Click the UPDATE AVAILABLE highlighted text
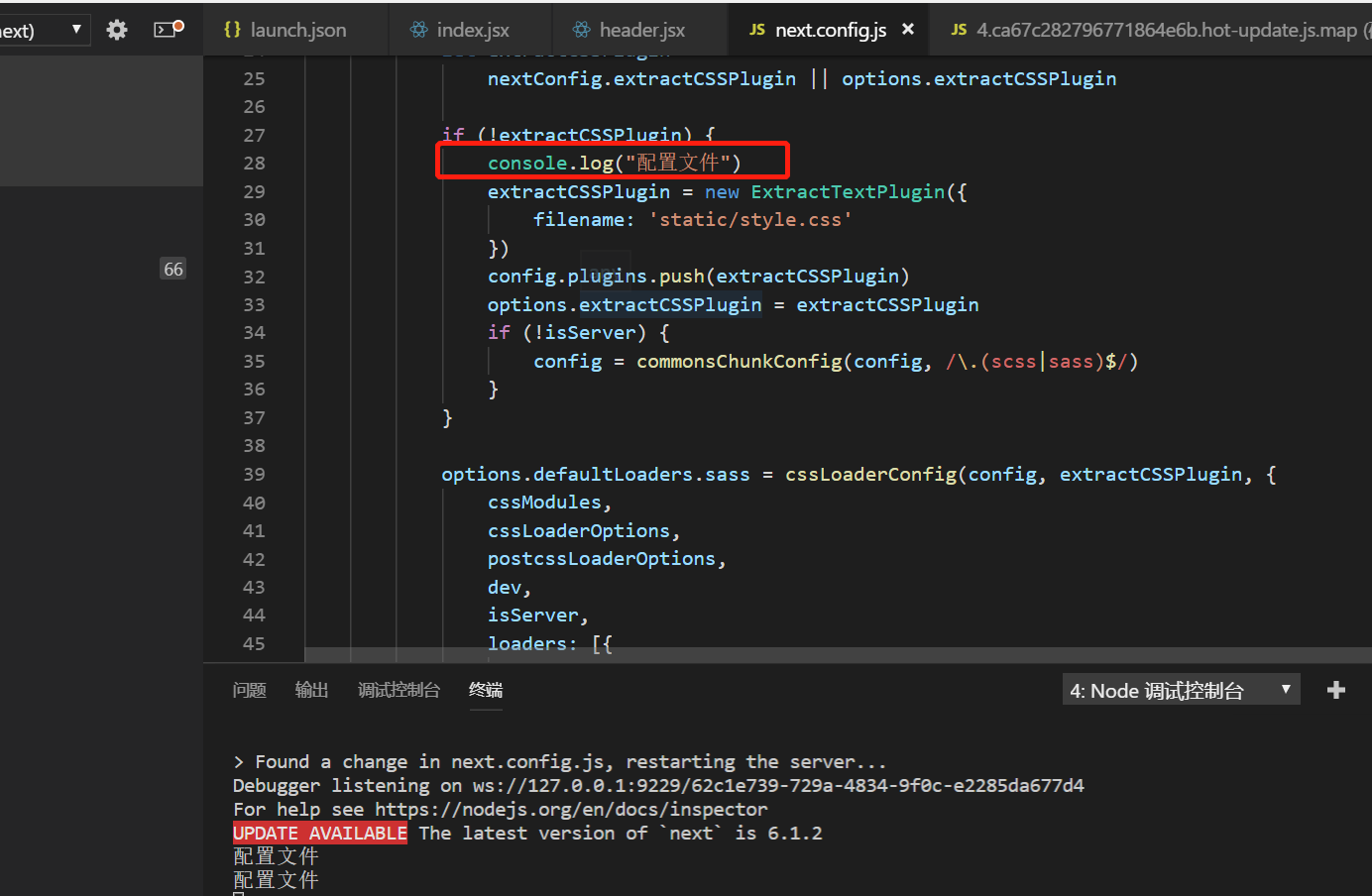The image size is (1372, 896). click(x=319, y=832)
